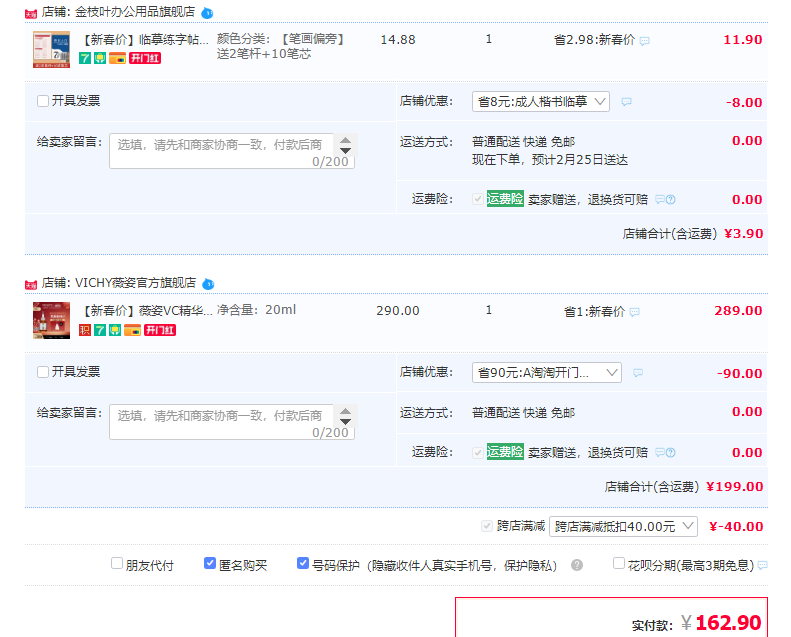Click the shield guarantee icon under 薇姿VC精华
Screen dimensions: 791x637
[115, 330]
